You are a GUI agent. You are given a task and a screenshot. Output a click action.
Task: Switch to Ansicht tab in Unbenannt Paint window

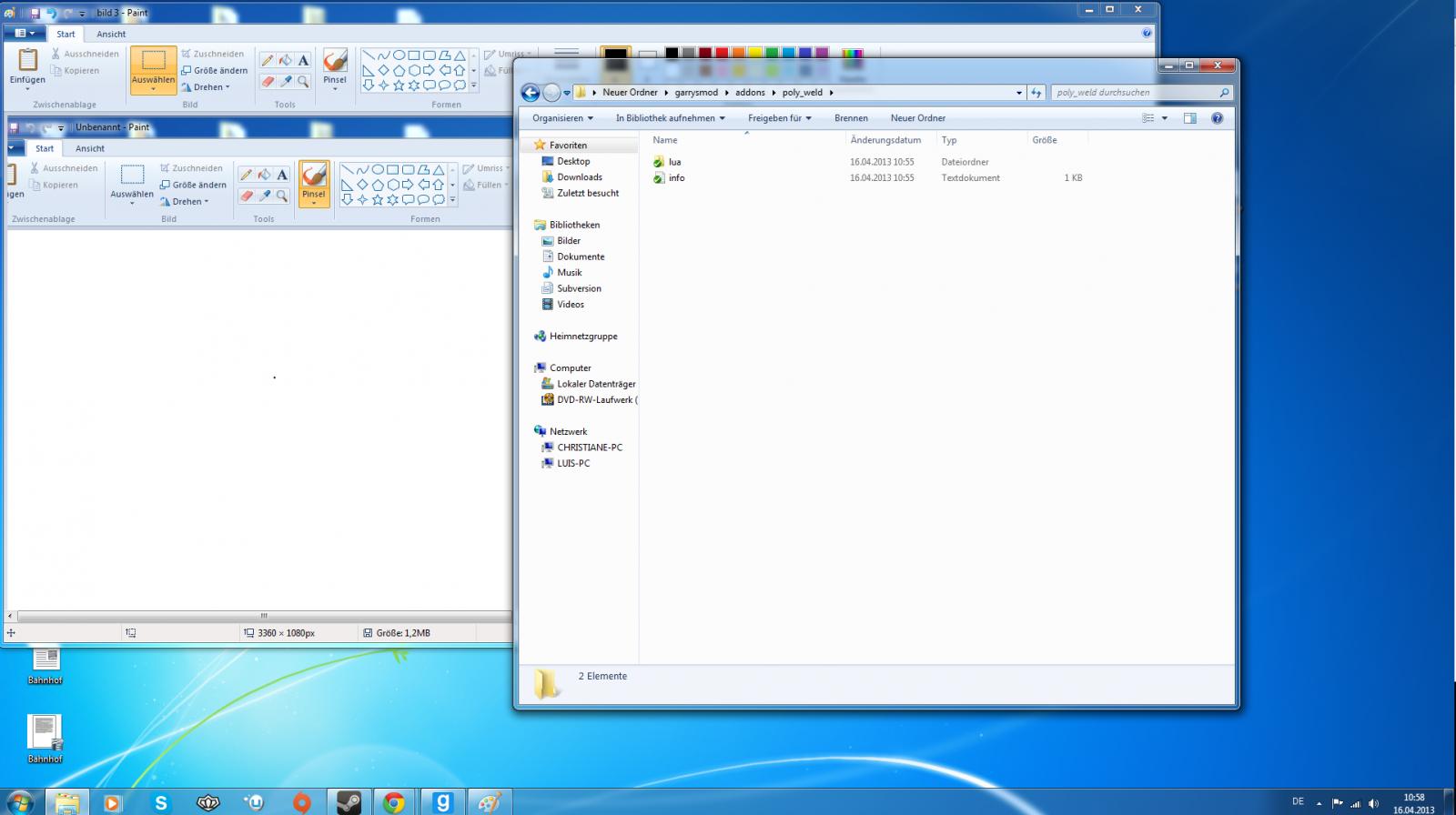click(90, 148)
